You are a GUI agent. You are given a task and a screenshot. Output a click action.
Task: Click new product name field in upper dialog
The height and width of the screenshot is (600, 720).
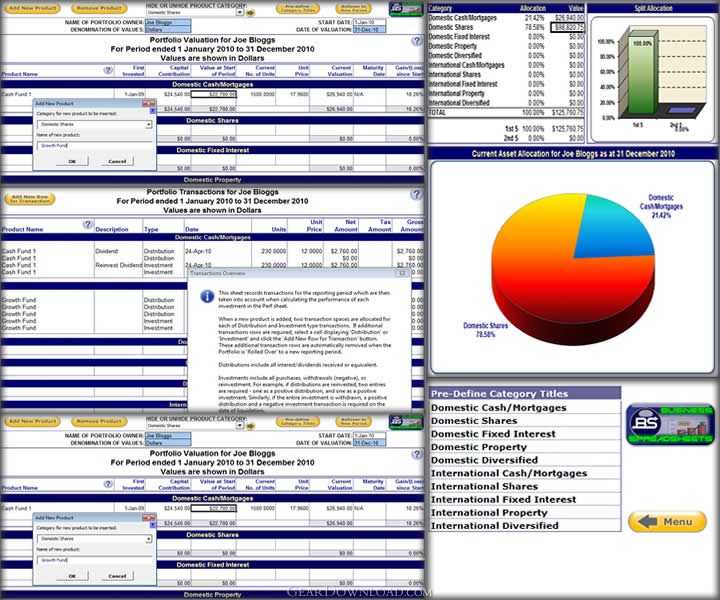click(94, 146)
